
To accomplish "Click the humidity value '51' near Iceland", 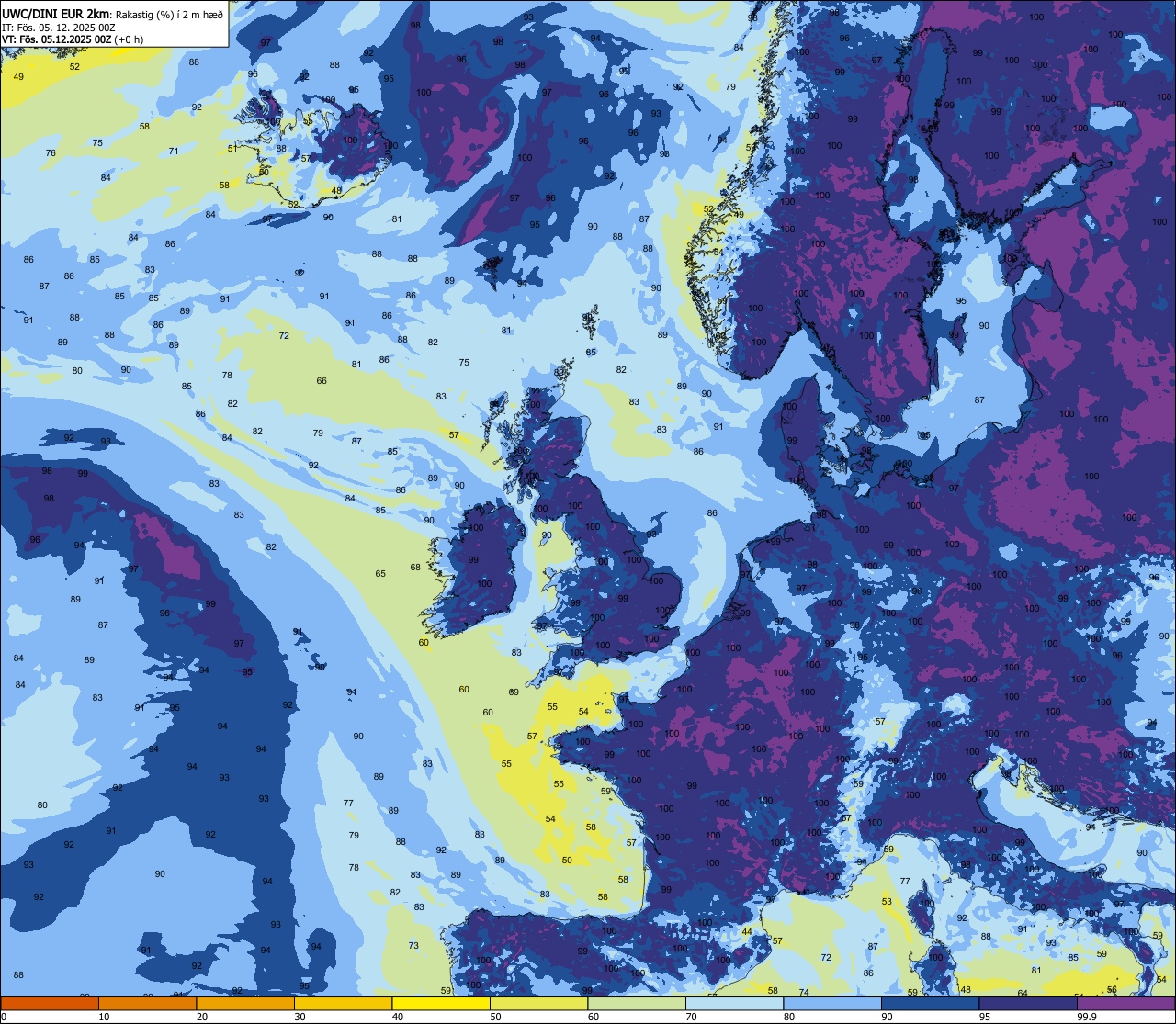I will (232, 148).
